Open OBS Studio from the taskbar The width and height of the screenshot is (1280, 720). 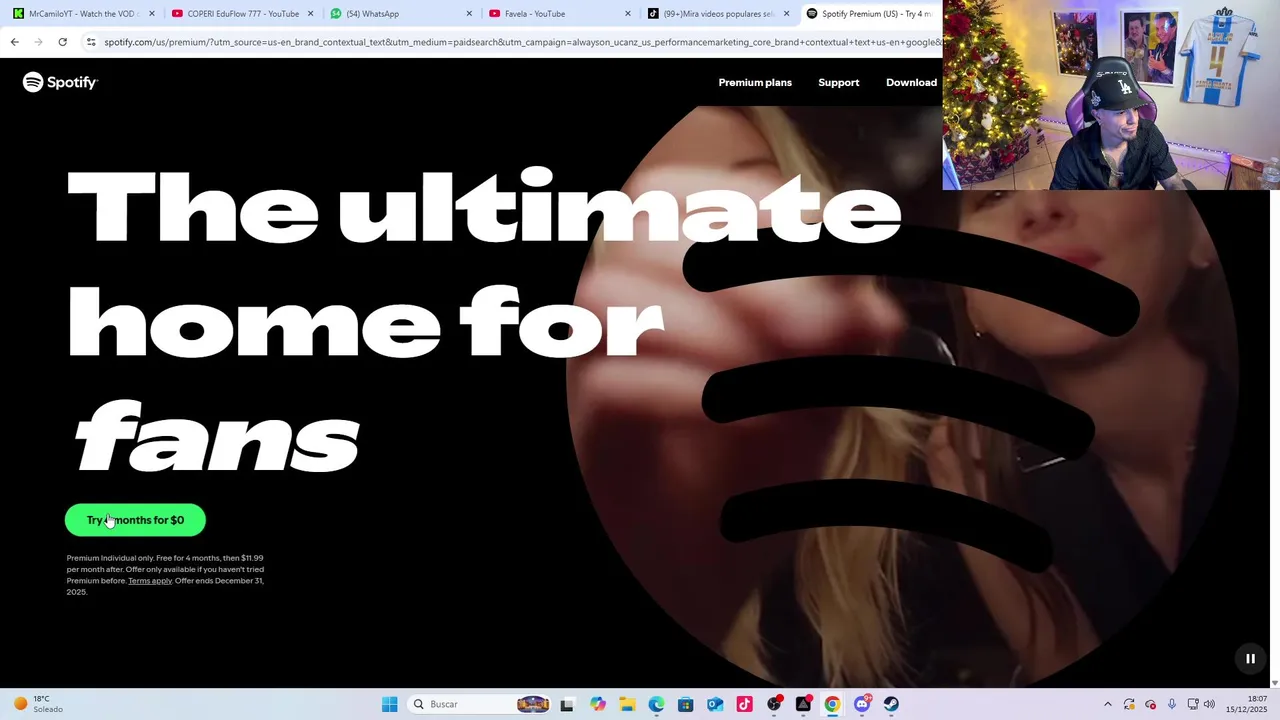point(774,704)
